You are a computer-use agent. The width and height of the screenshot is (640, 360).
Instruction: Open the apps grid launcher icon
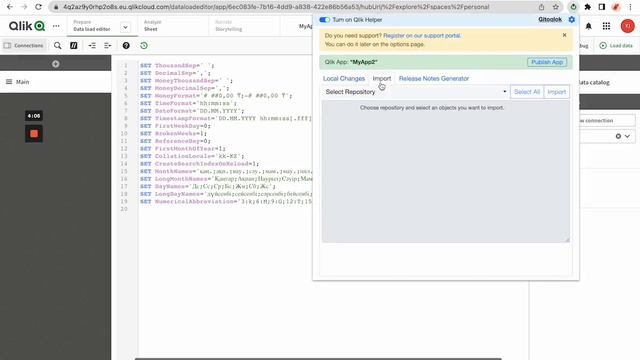pos(607,26)
